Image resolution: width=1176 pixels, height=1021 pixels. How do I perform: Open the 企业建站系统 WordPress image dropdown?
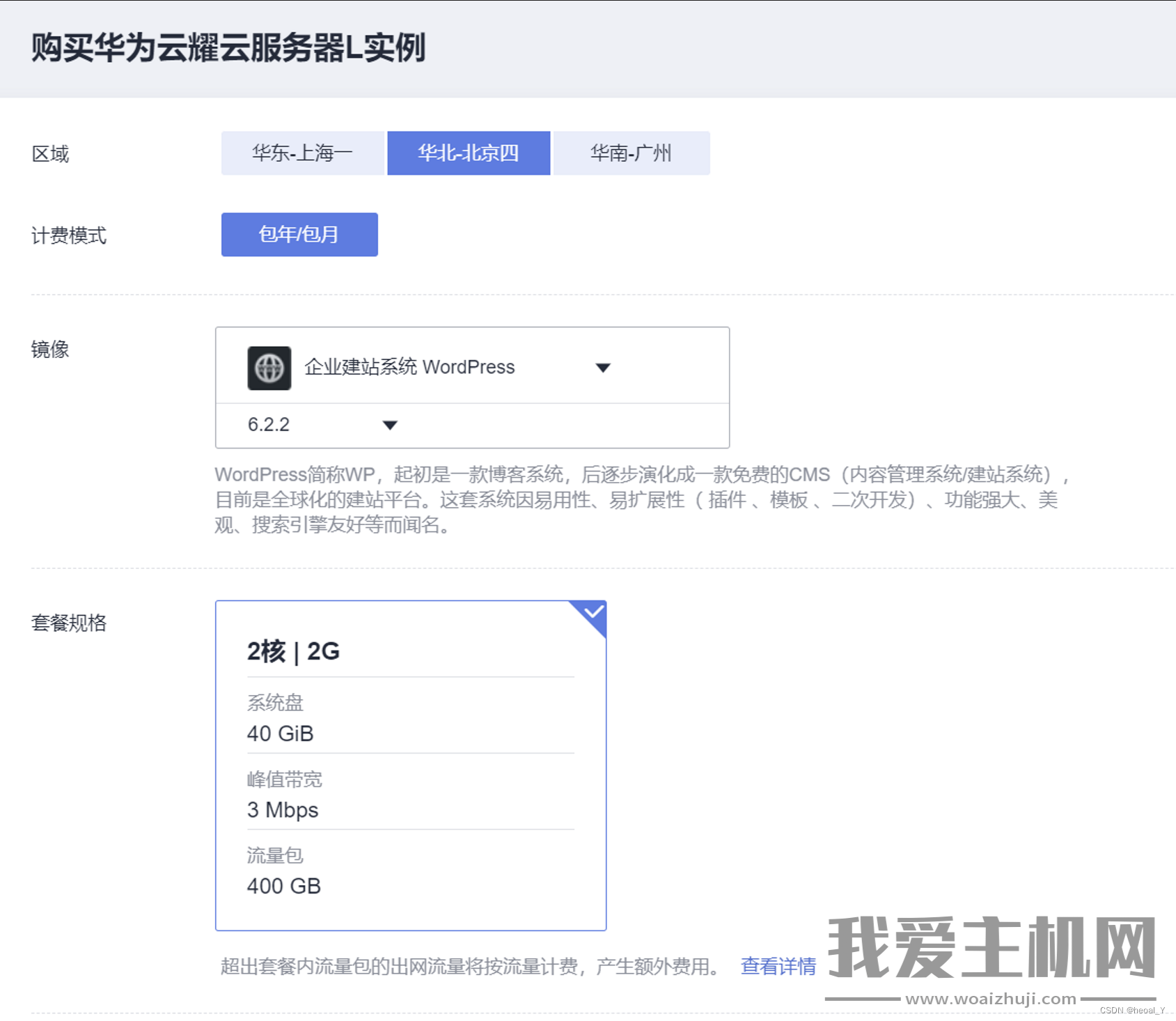coord(472,367)
